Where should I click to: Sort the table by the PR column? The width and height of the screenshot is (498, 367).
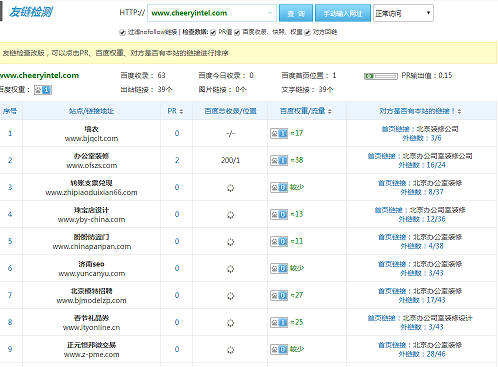(x=175, y=111)
